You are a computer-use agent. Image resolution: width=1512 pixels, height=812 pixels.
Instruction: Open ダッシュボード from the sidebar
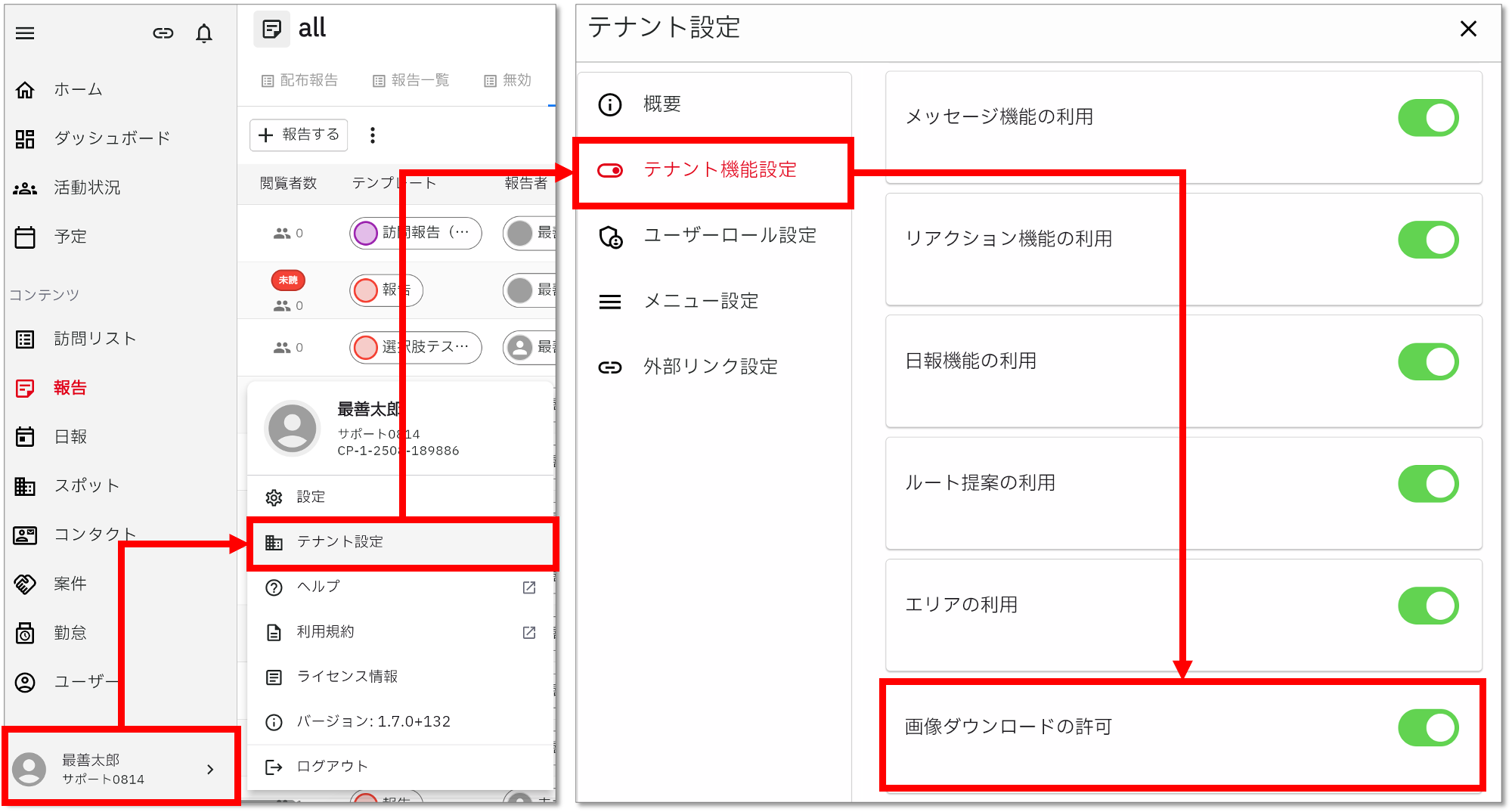pyautogui.click(x=111, y=138)
